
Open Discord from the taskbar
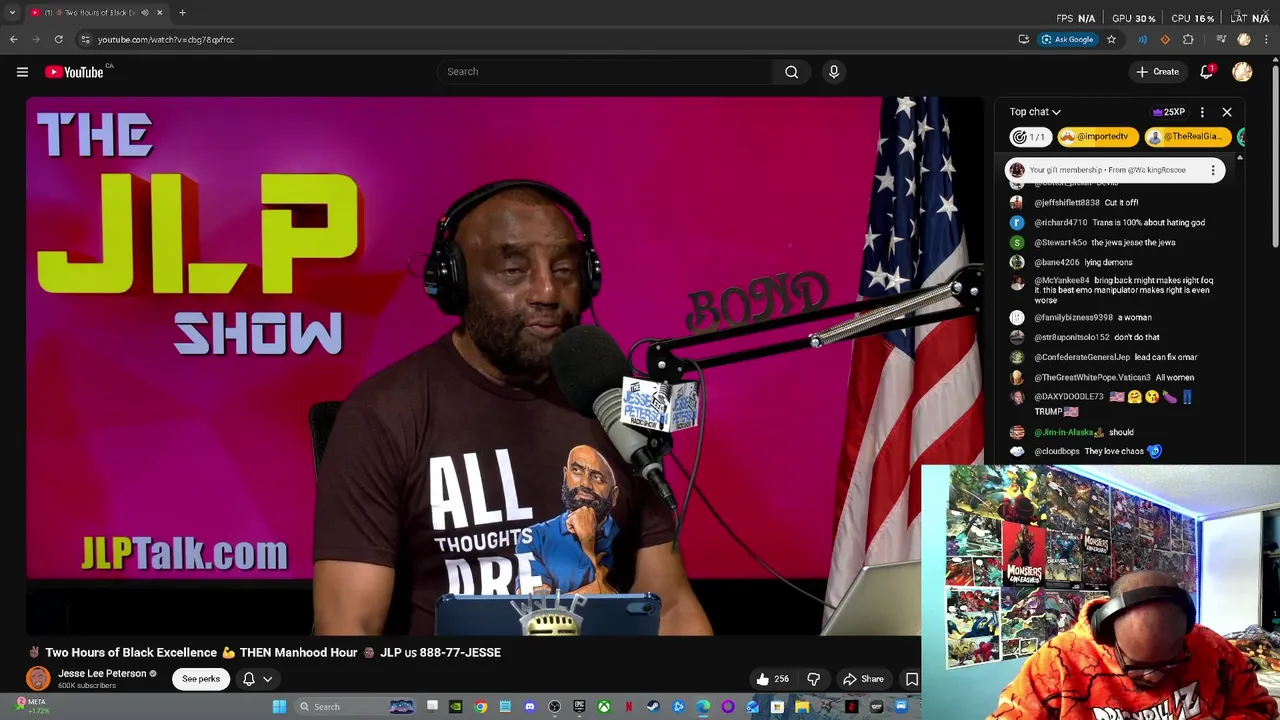coord(530,707)
